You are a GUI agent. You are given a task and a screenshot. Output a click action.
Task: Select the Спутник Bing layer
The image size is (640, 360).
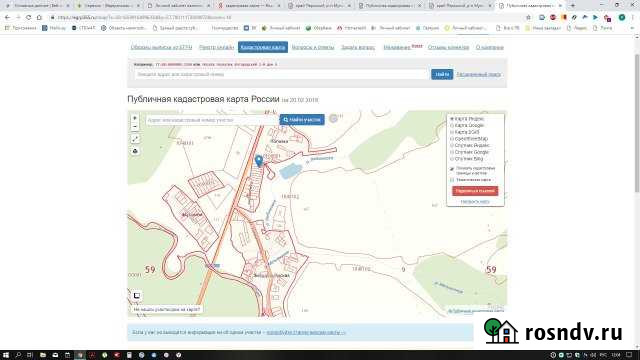click(466, 158)
